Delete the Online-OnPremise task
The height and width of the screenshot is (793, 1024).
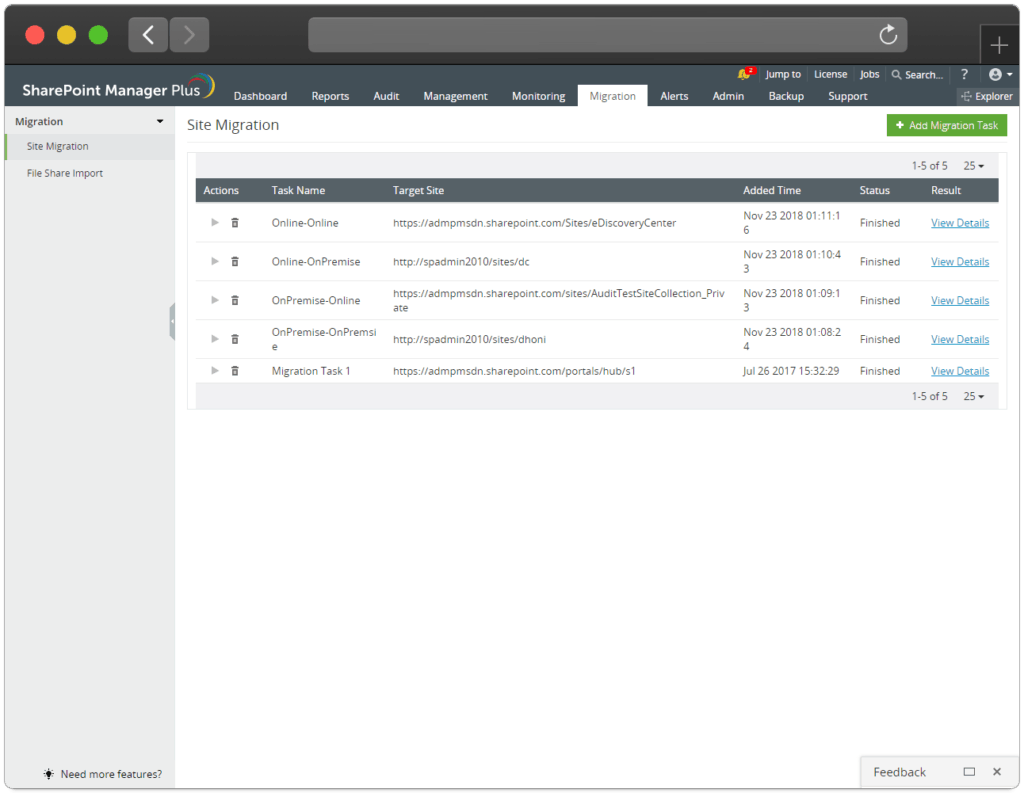point(235,261)
